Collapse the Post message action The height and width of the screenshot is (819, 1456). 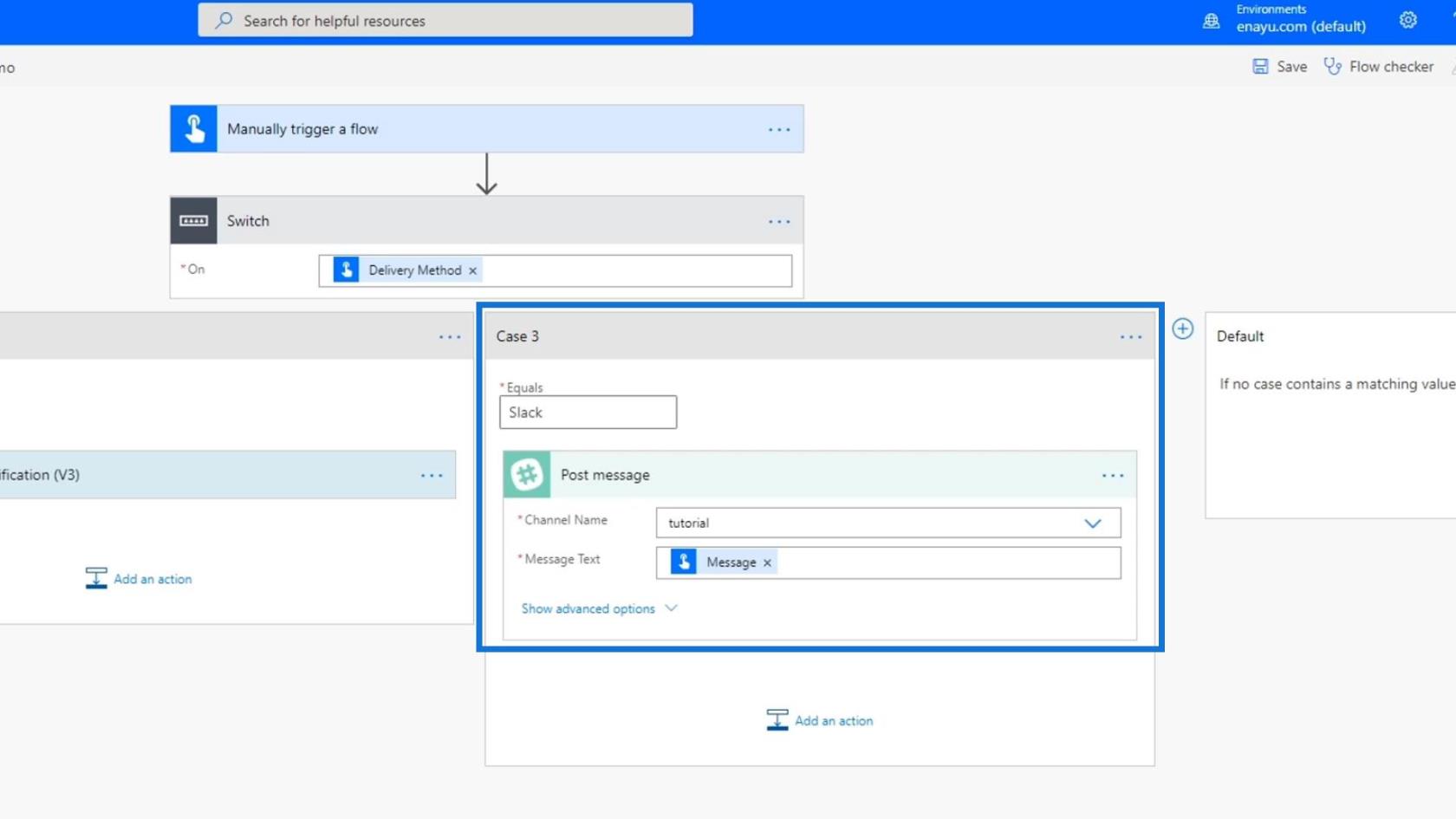point(820,474)
